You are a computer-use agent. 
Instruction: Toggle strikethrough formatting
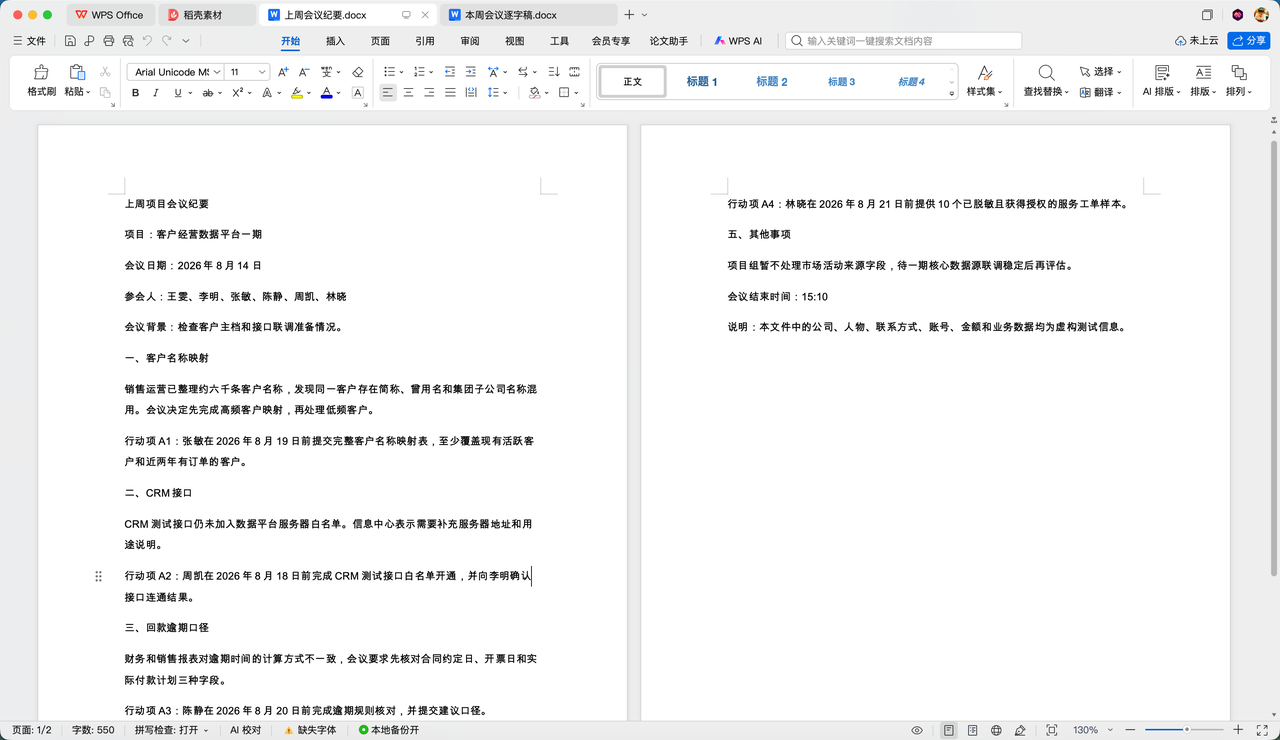(x=208, y=93)
